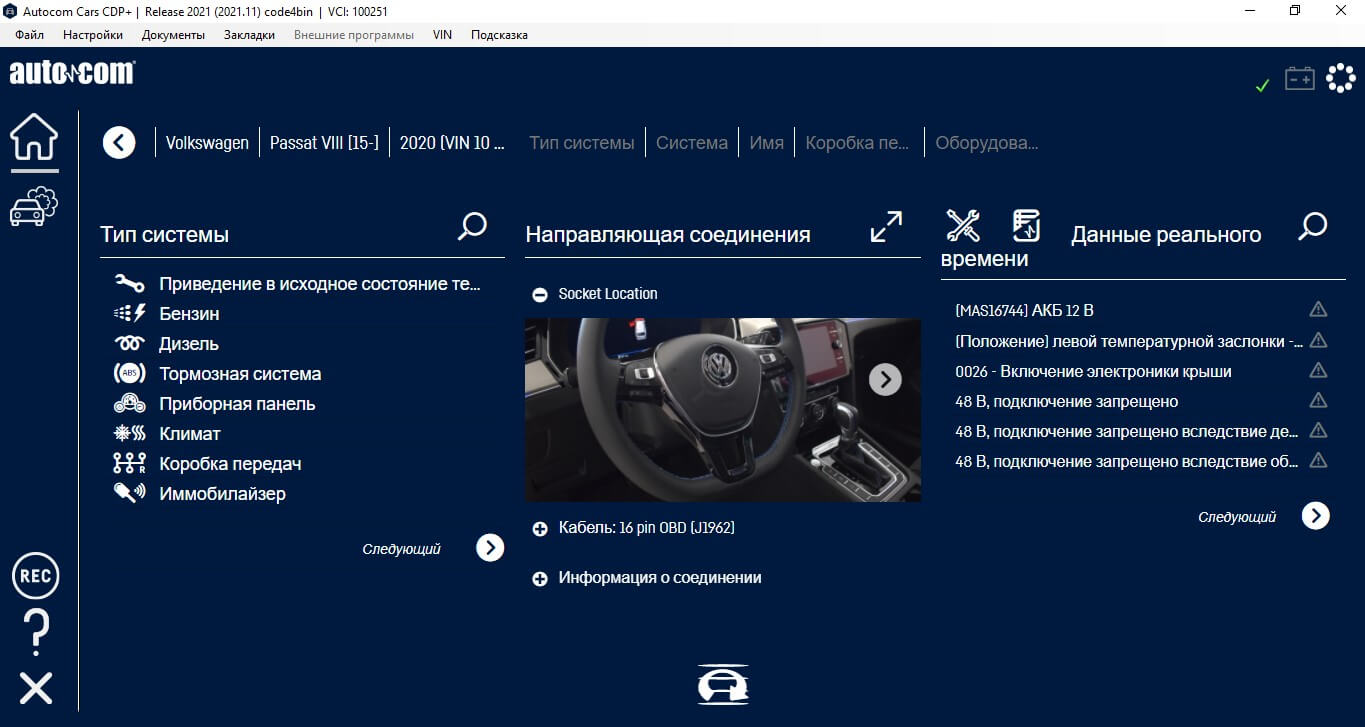Go to next page of real-time data
This screenshot has width=1365, height=727.
pos(1316,515)
